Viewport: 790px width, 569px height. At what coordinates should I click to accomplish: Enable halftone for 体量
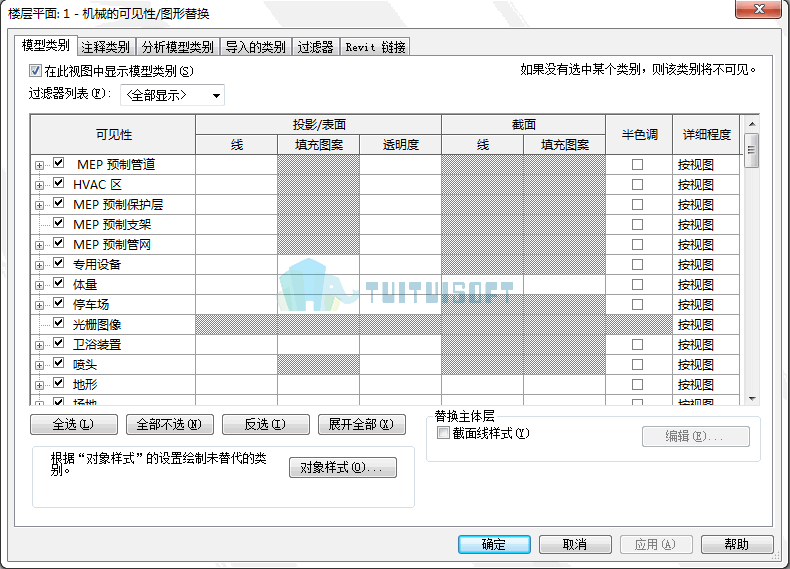click(637, 284)
